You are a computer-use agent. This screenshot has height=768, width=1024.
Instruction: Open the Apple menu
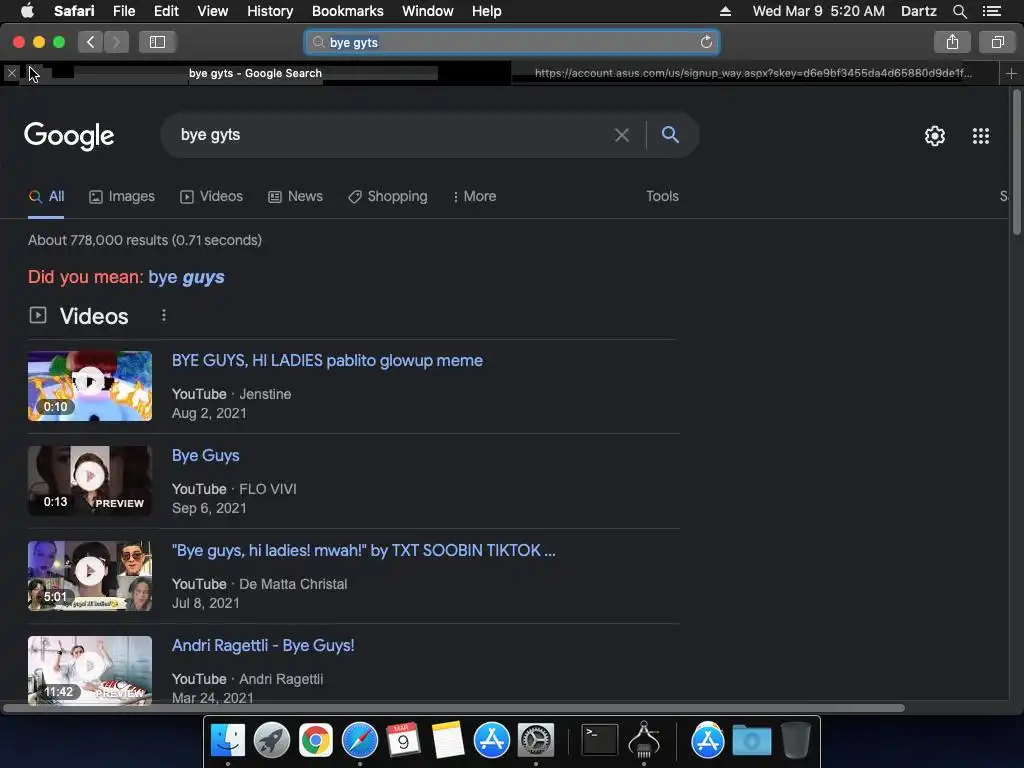click(27, 11)
